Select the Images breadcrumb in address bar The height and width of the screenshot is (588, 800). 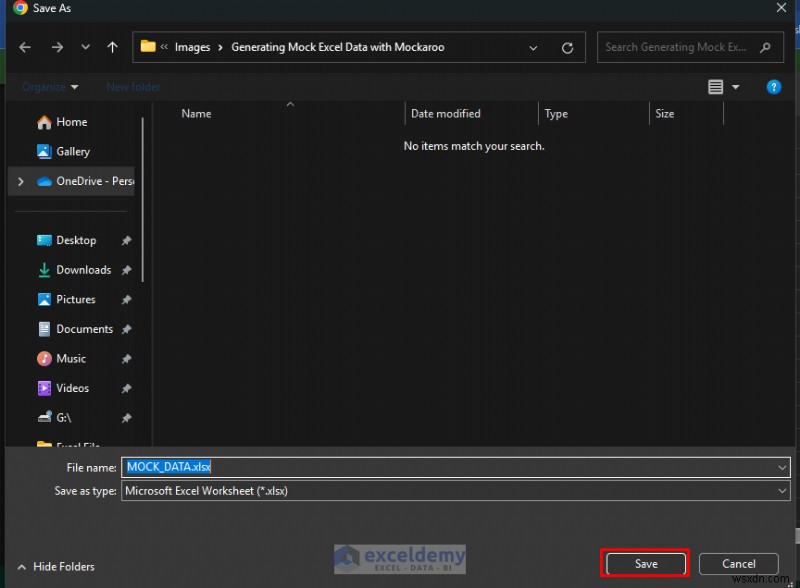[192, 47]
